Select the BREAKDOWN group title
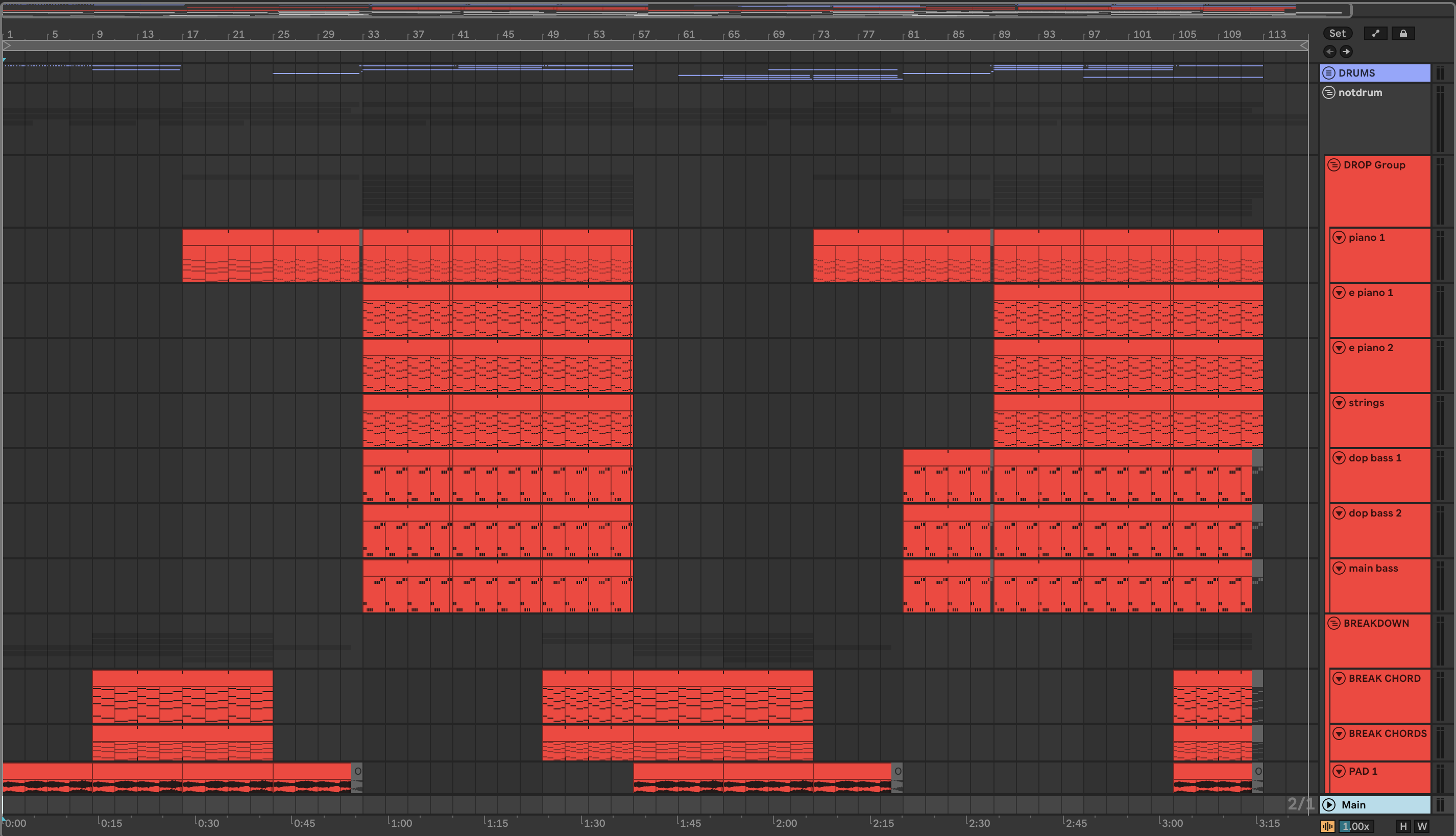 point(1375,623)
